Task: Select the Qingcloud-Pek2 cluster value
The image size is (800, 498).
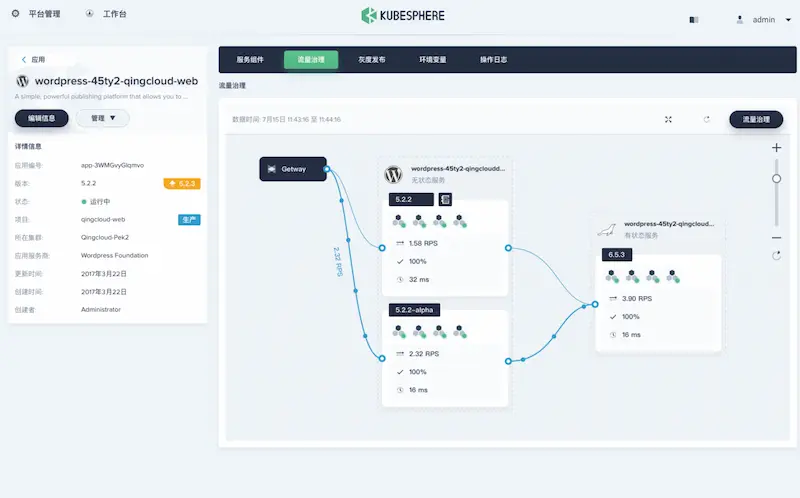Action: coord(105,237)
